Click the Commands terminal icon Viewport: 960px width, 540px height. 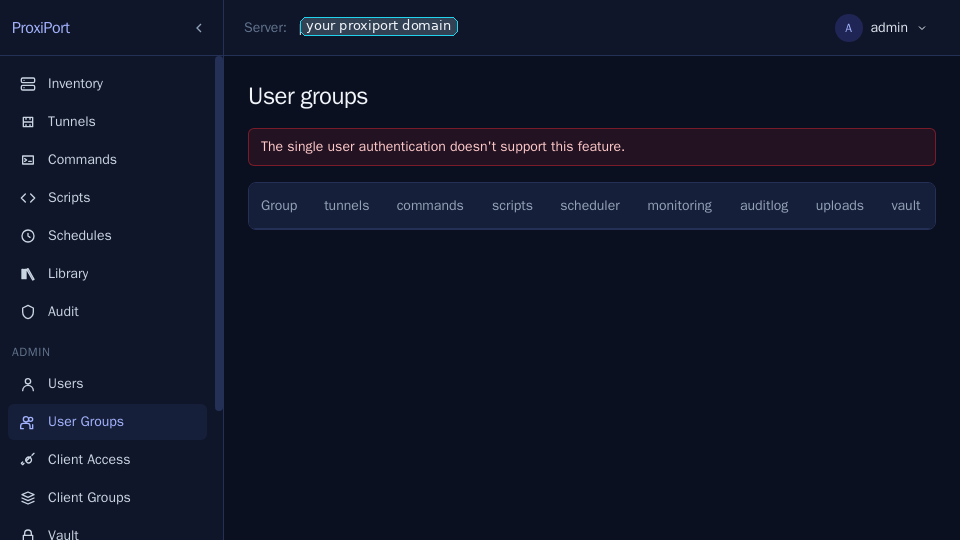[28, 160]
